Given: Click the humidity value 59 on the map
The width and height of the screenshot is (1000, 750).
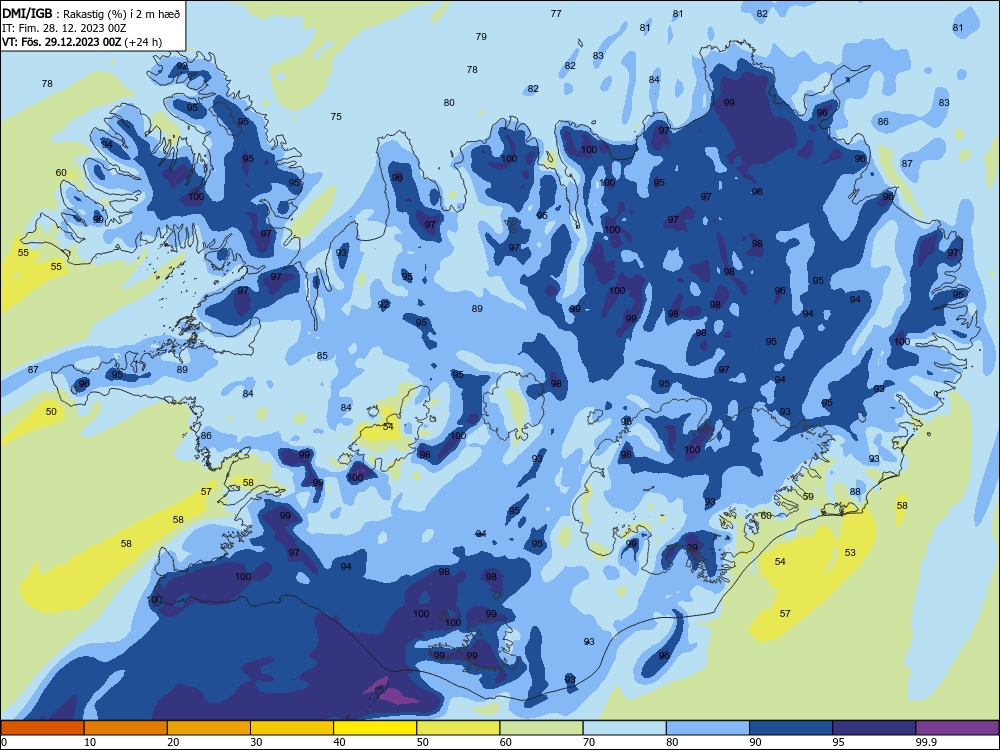Looking at the screenshot, I should click(808, 496).
